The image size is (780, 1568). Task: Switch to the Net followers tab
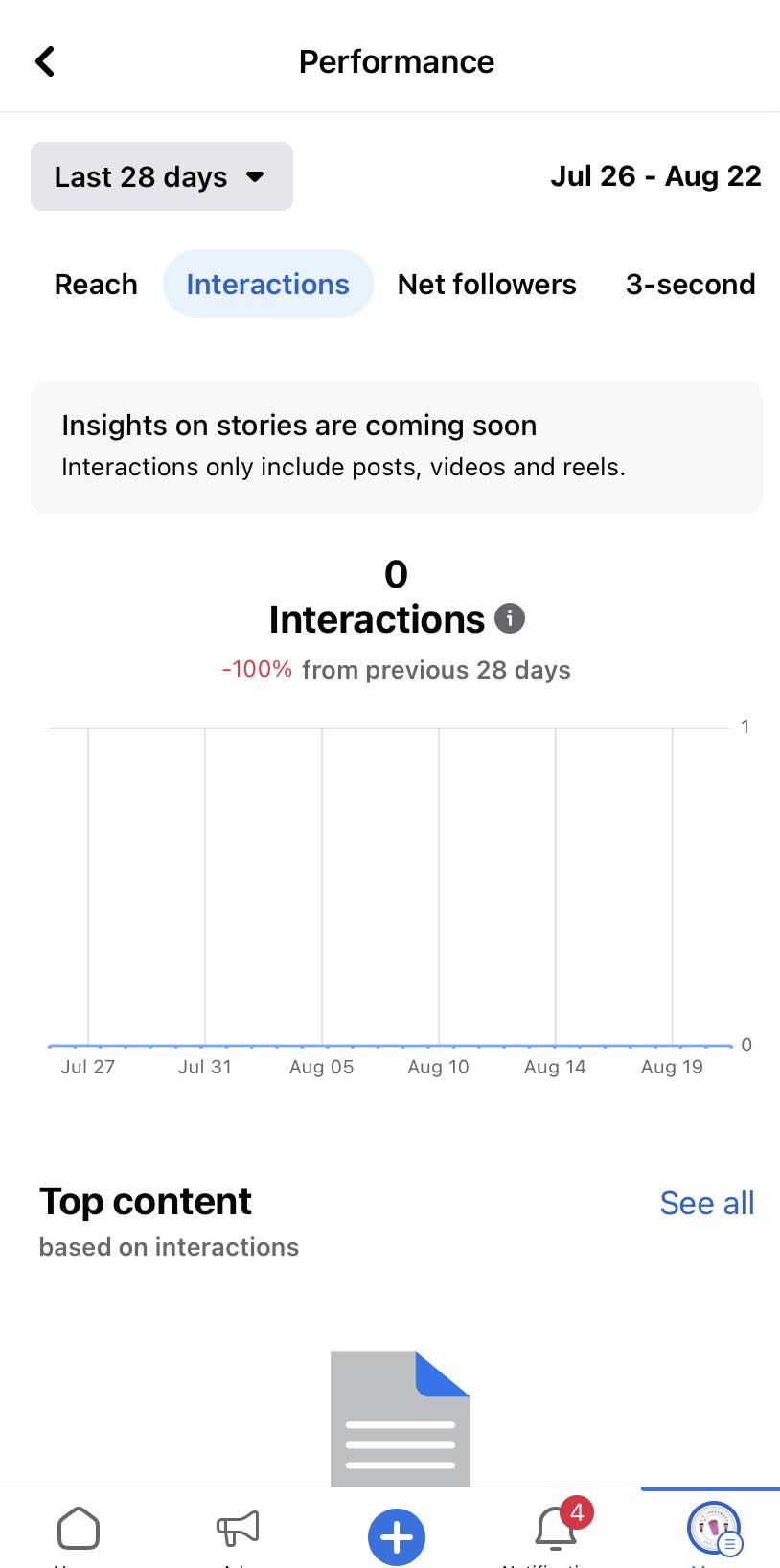coord(487,285)
